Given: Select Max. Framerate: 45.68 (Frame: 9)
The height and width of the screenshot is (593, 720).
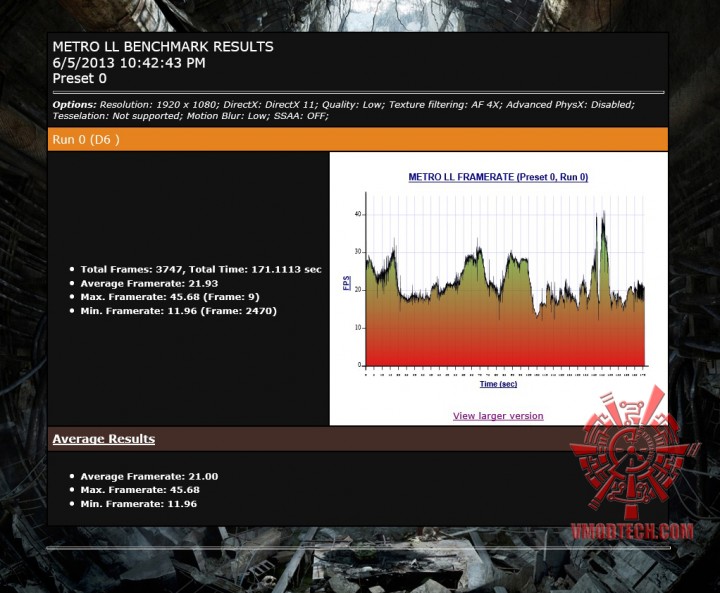Looking at the screenshot, I should coord(170,297).
